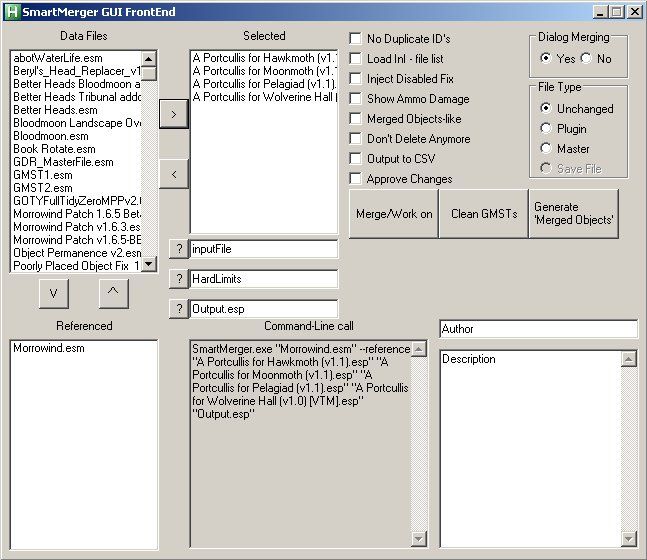The image size is (647, 560).
Task: Click the HardLimits text field
Action: [264, 279]
